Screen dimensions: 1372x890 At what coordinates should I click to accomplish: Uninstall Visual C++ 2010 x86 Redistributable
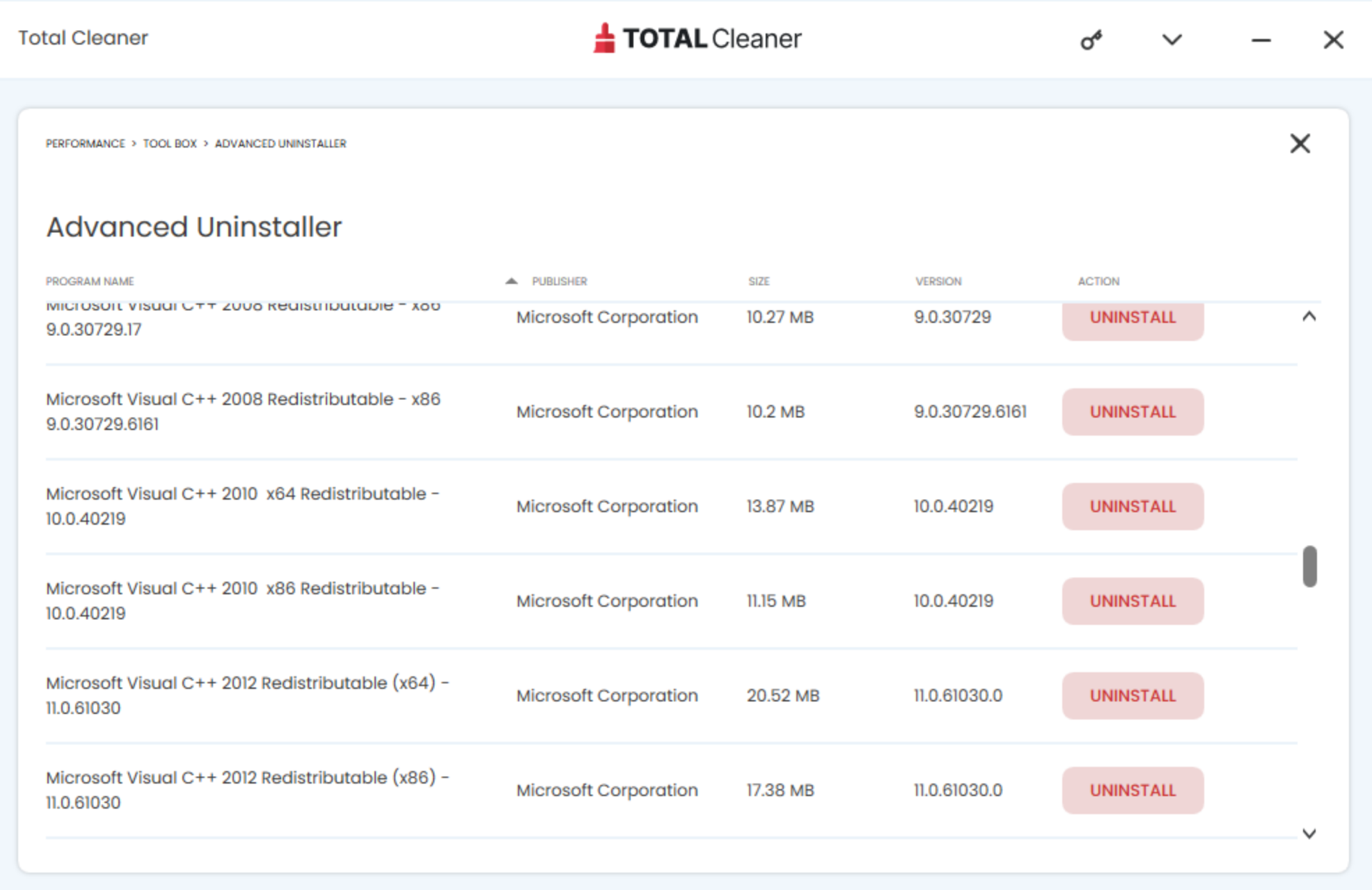[1133, 601]
